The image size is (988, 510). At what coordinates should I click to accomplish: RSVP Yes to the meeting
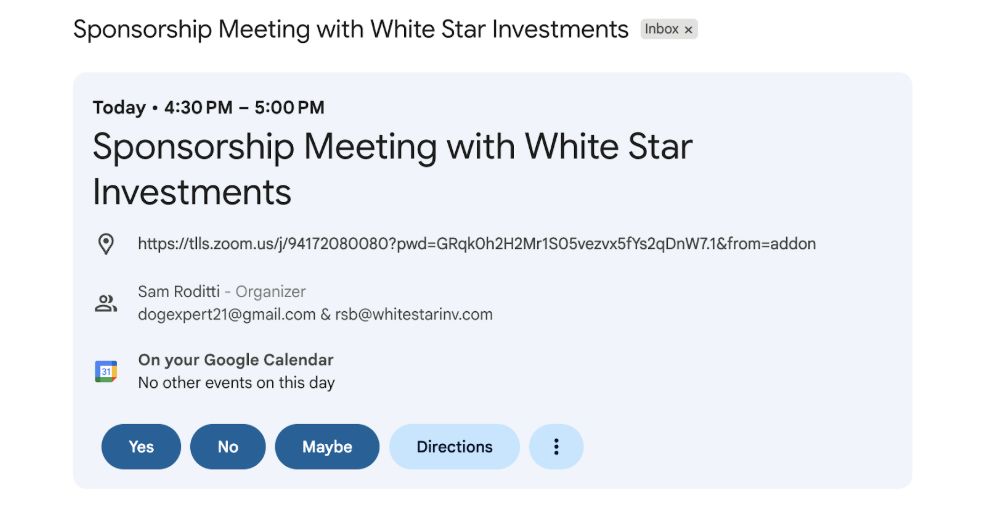tap(141, 447)
